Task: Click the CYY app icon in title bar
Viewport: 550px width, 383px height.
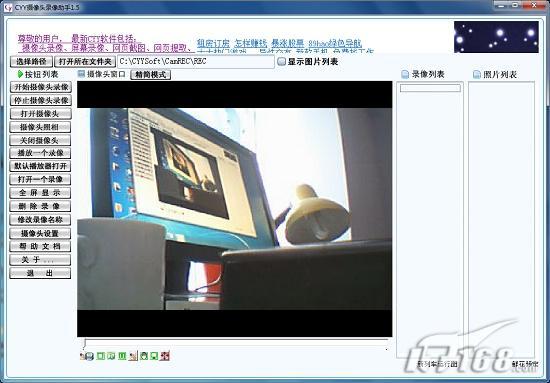Action: [7, 7]
